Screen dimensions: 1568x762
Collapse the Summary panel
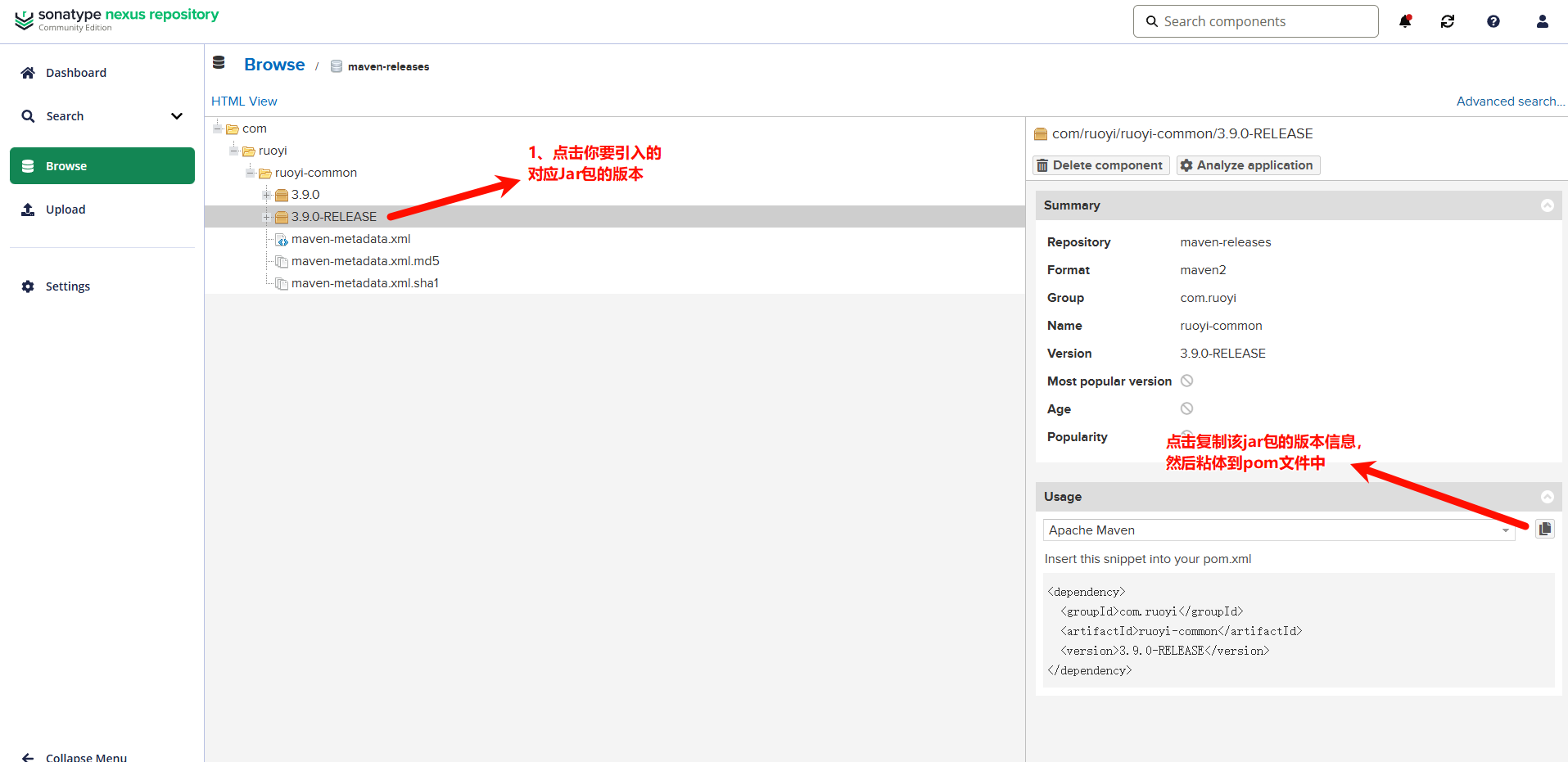tap(1548, 205)
